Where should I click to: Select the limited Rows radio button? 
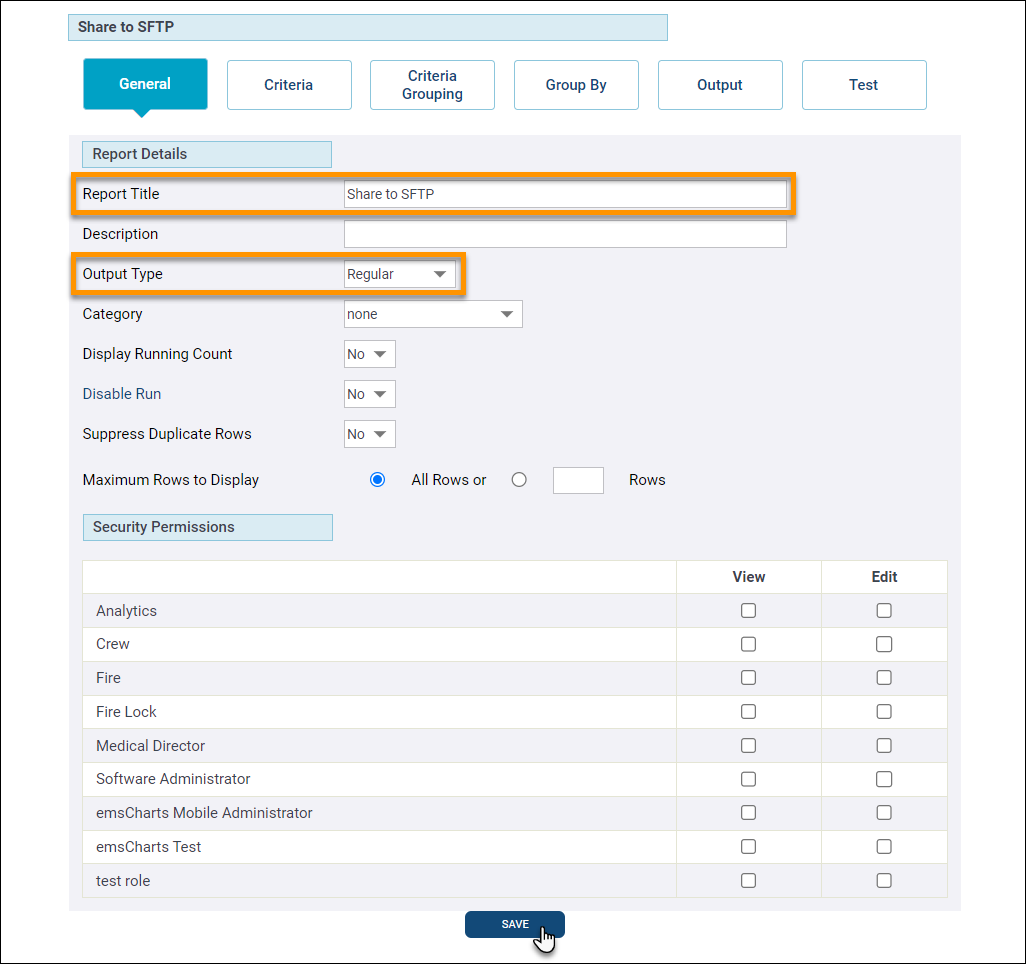519,480
